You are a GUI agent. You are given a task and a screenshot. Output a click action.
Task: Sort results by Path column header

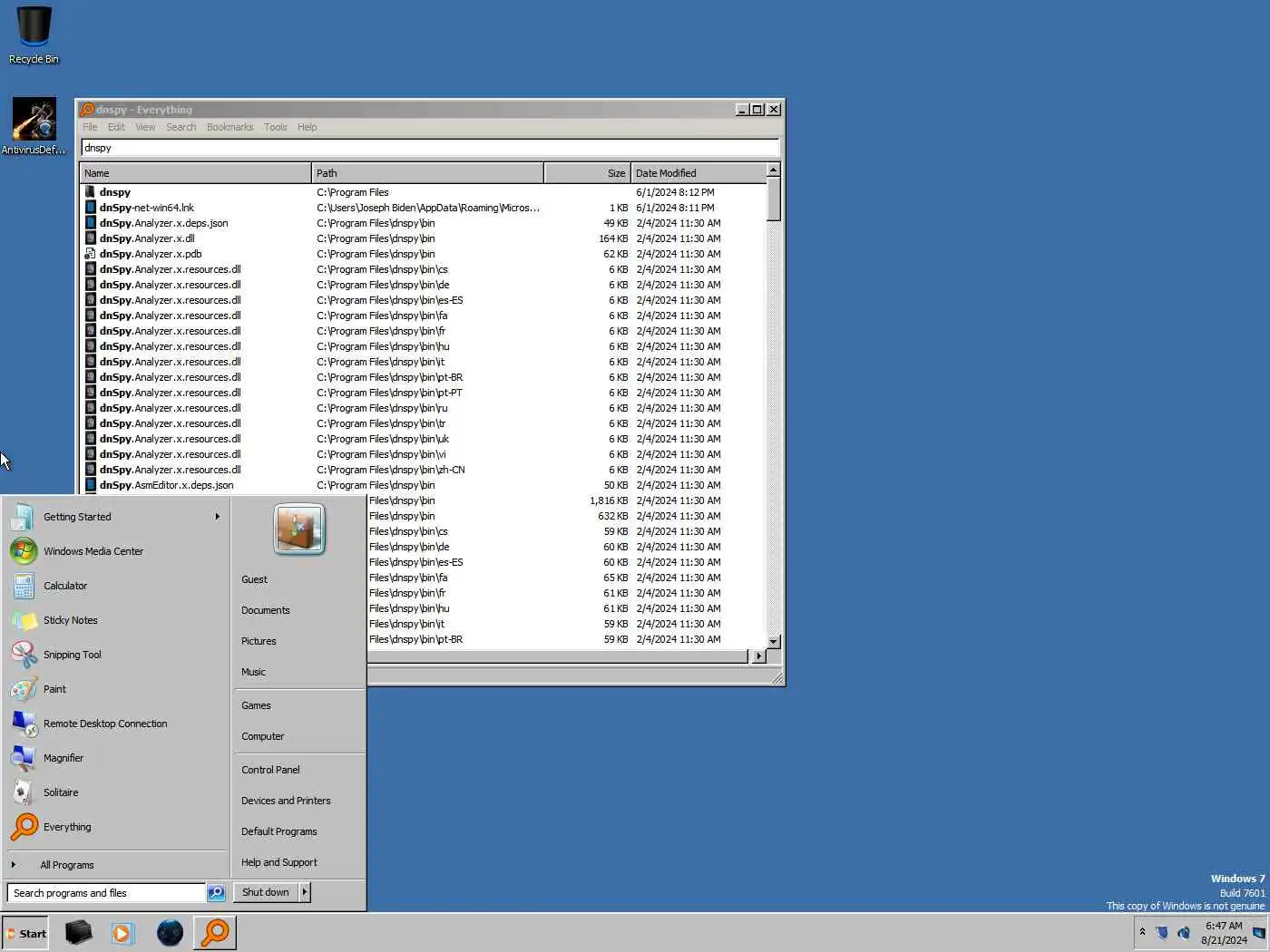(427, 173)
